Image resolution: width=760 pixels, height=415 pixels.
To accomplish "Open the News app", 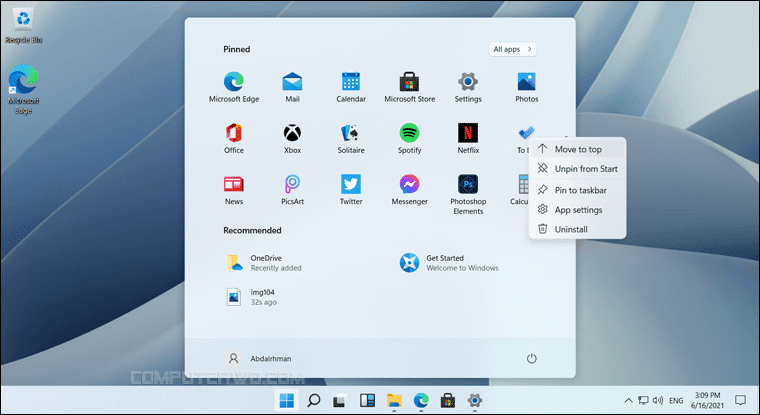I will 234,190.
